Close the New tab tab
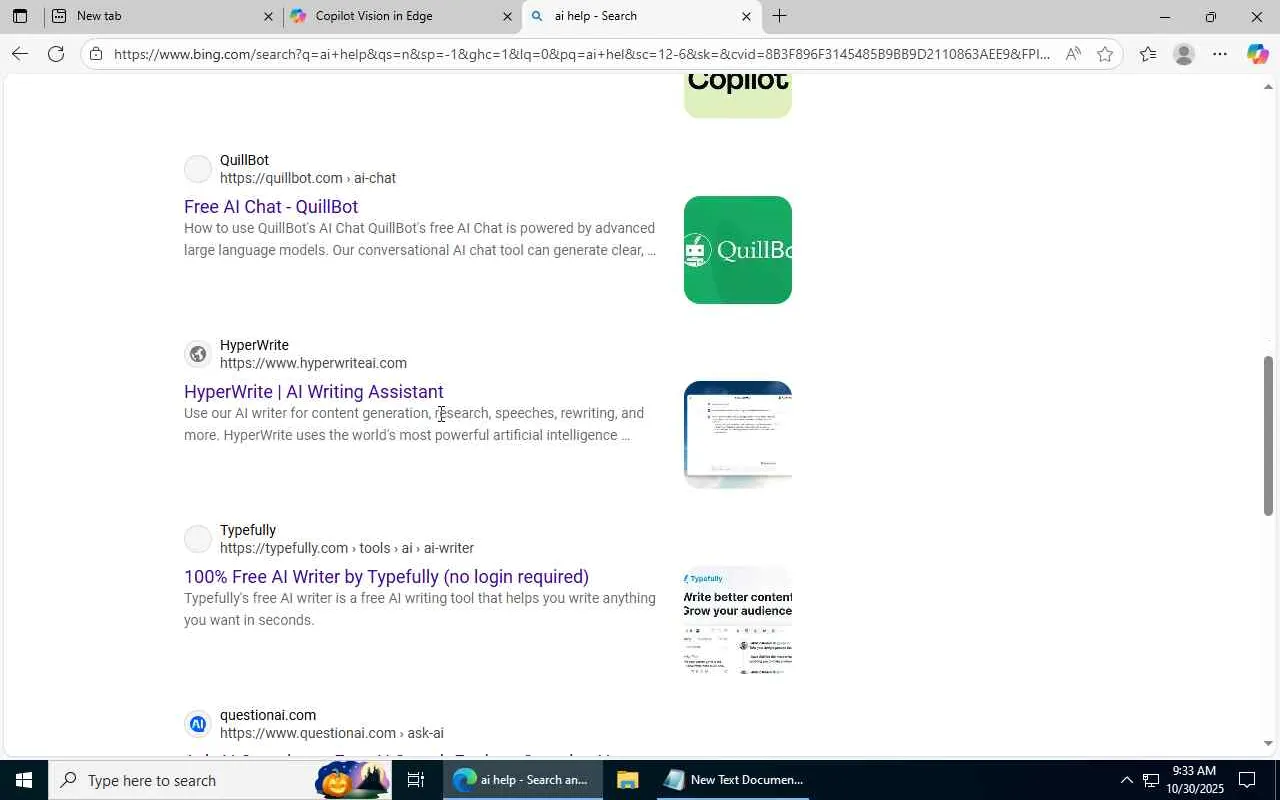Viewport: 1280px width, 800px height. [268, 16]
